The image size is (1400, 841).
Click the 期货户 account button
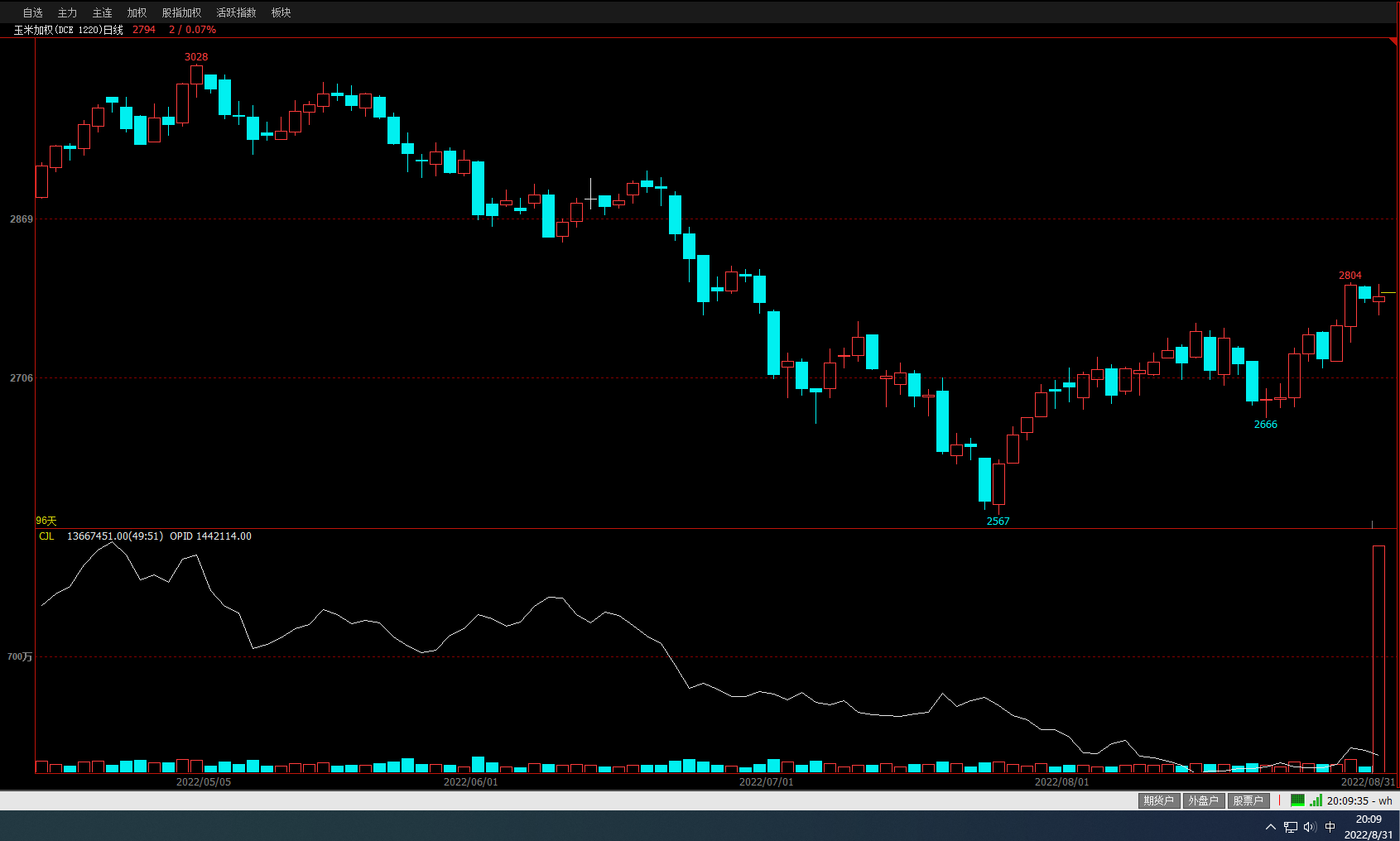click(x=1158, y=800)
